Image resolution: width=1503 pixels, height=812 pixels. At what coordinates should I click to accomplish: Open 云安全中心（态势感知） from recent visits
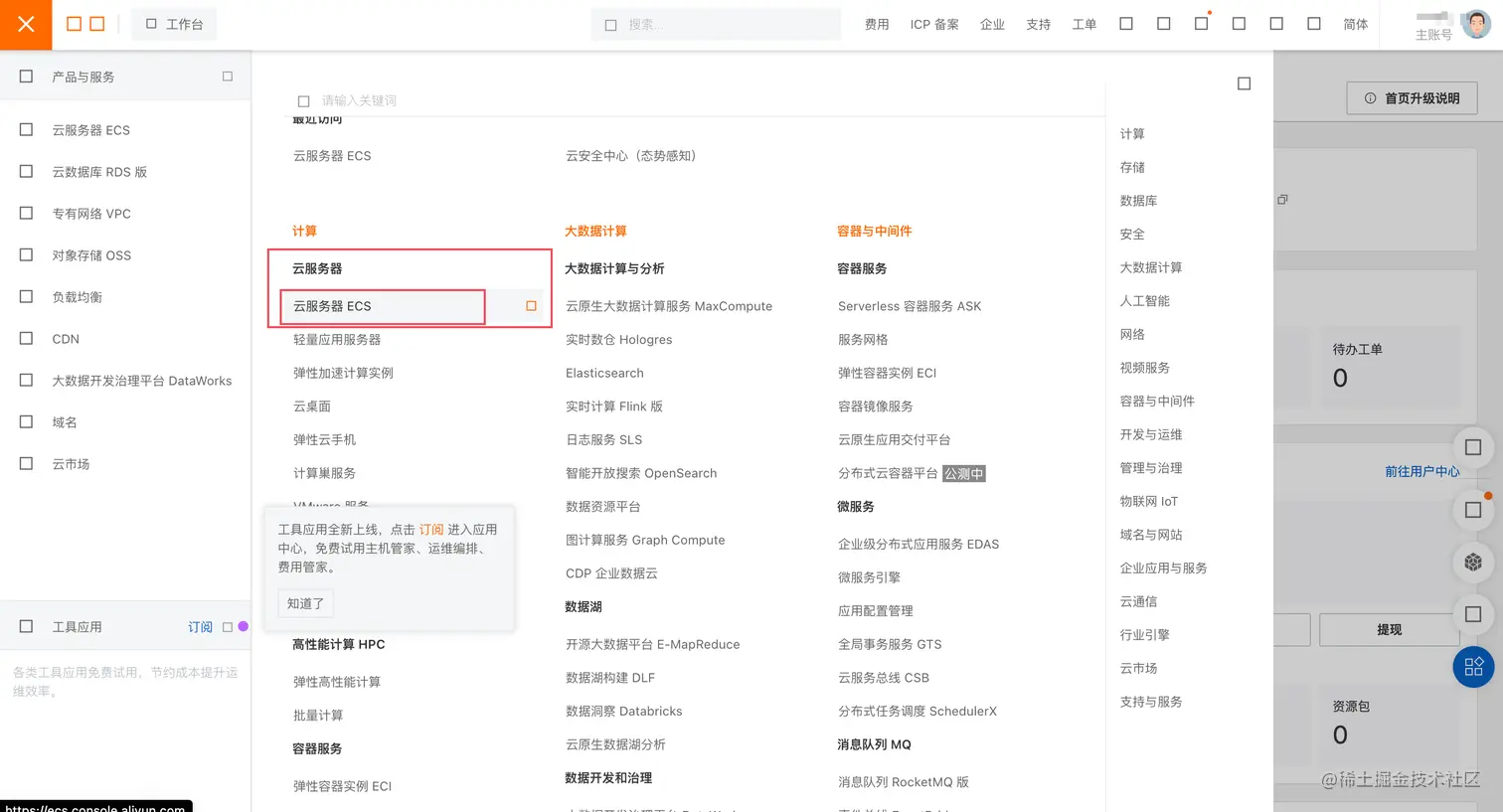[x=630, y=156]
